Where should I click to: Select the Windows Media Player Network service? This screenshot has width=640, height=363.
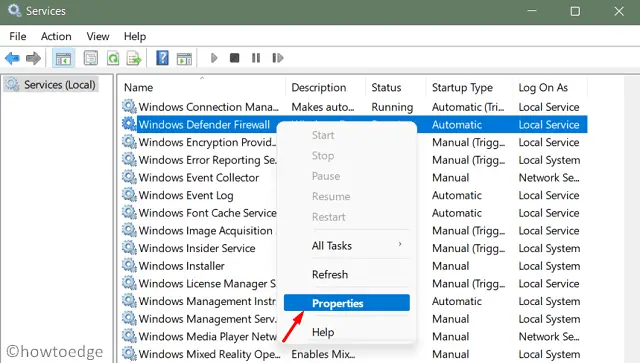point(207,336)
